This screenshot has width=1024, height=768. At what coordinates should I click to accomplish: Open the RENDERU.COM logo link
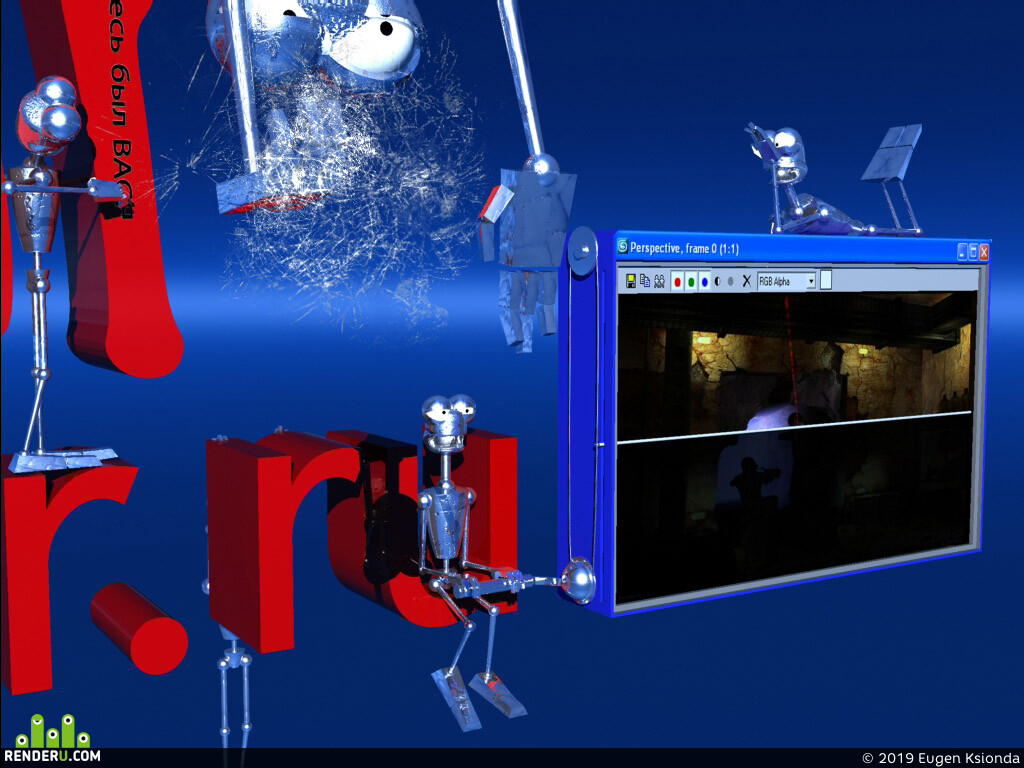click(x=53, y=739)
